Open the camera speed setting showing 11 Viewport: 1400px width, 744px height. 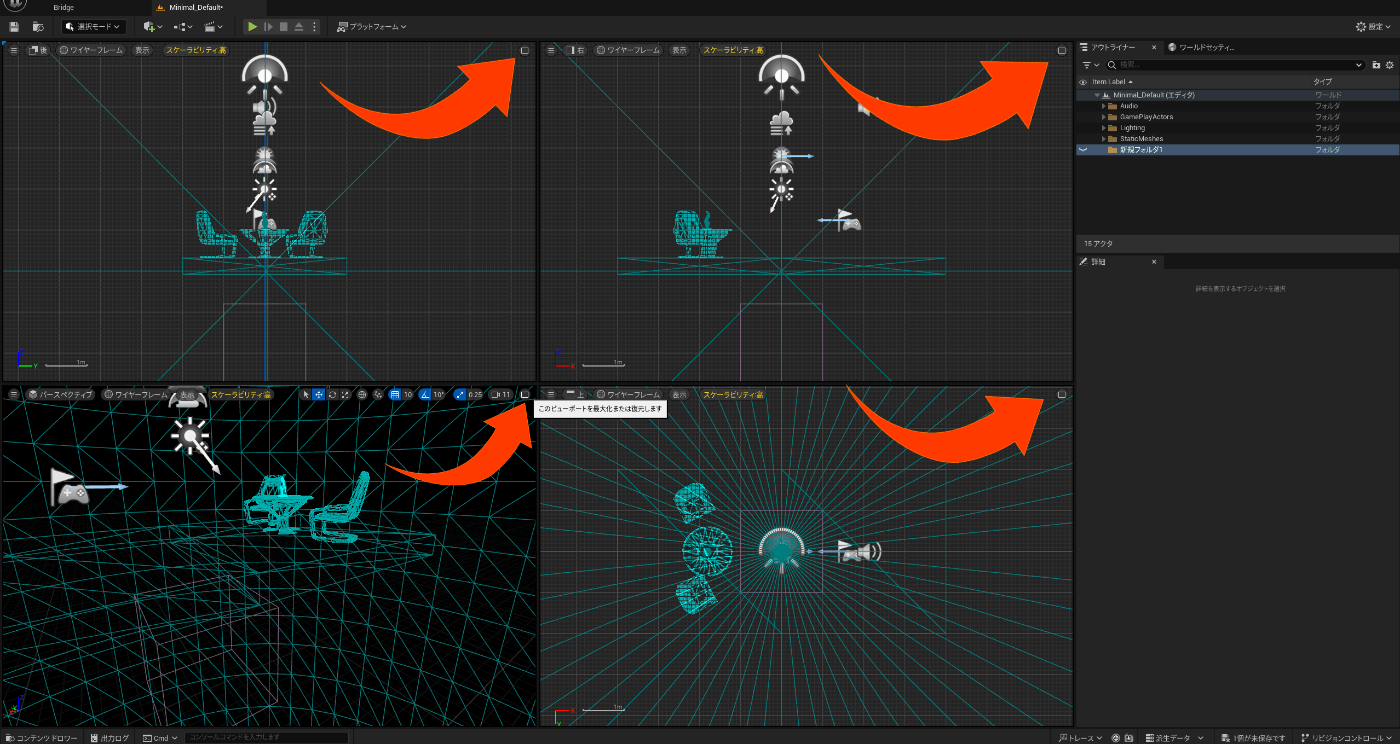click(x=500, y=395)
